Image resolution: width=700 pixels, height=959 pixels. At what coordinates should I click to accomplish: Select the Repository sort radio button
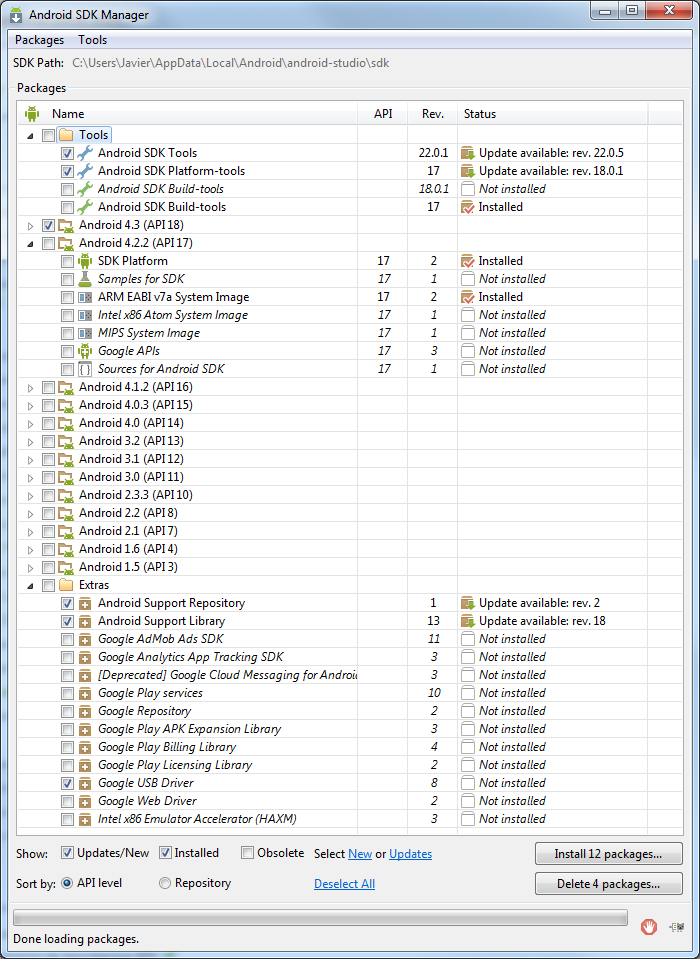tap(164, 883)
